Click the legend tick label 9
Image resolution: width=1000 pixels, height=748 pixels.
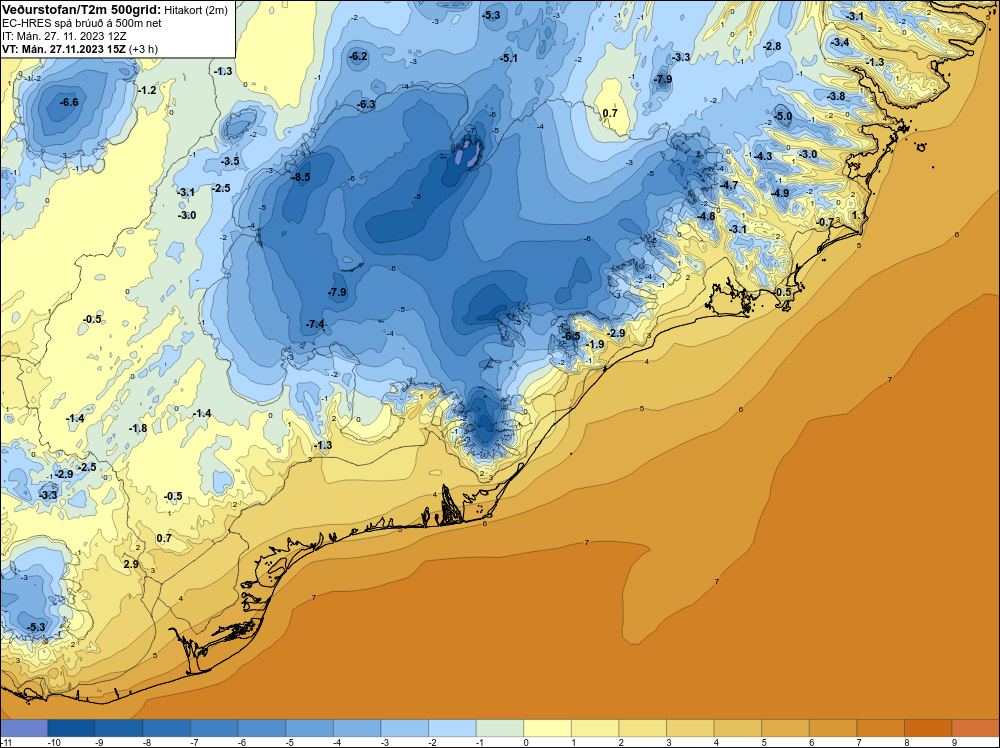(x=954, y=742)
